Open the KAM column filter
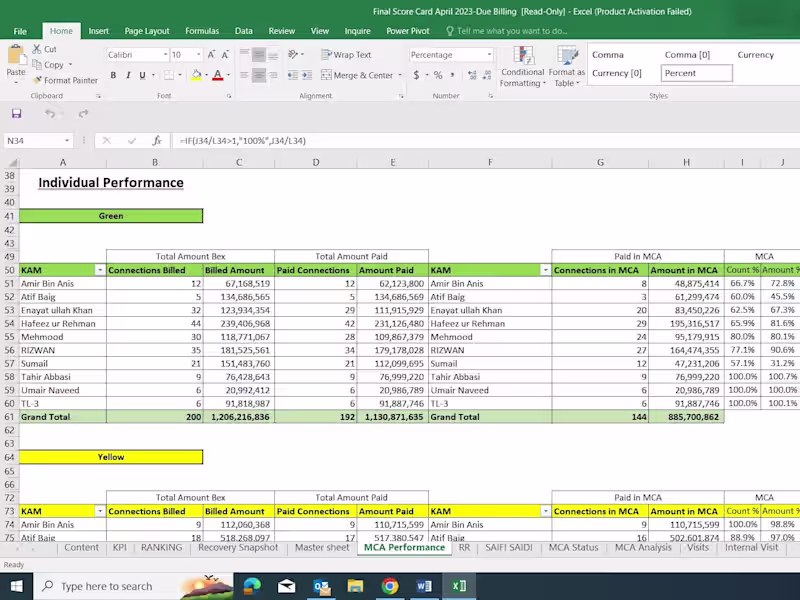 point(100,270)
